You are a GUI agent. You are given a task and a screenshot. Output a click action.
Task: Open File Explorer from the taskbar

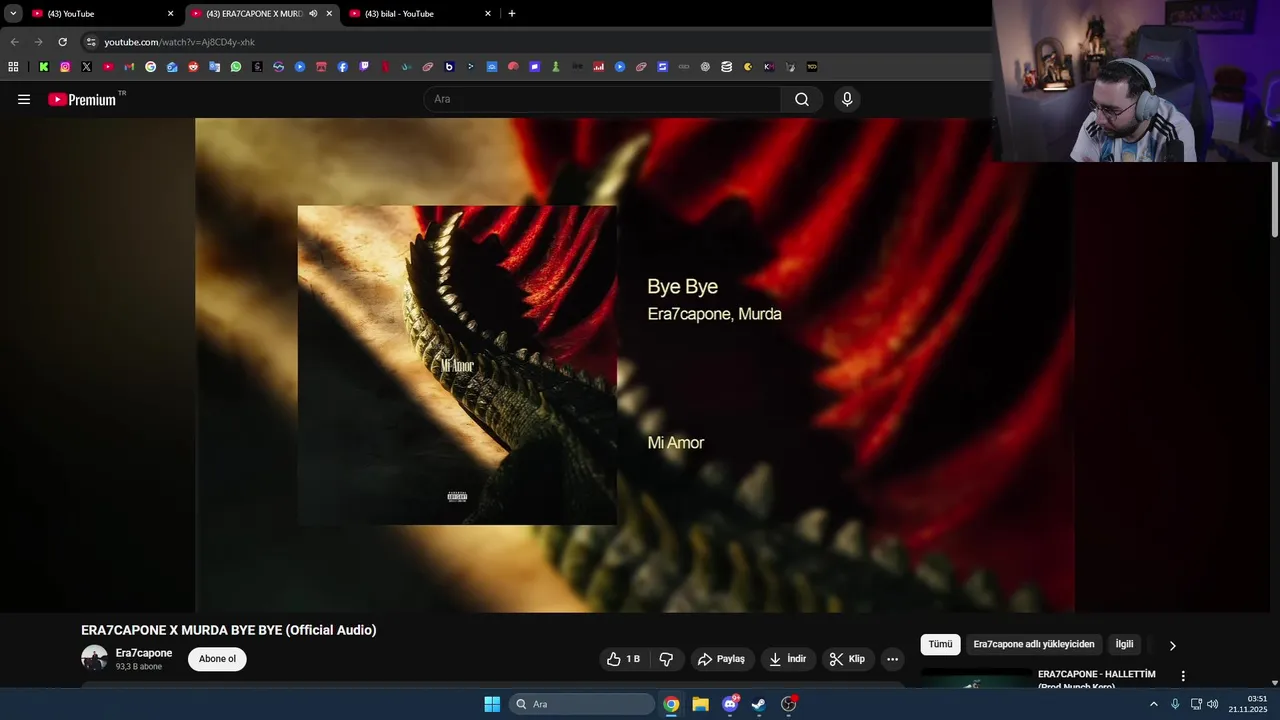[700, 704]
